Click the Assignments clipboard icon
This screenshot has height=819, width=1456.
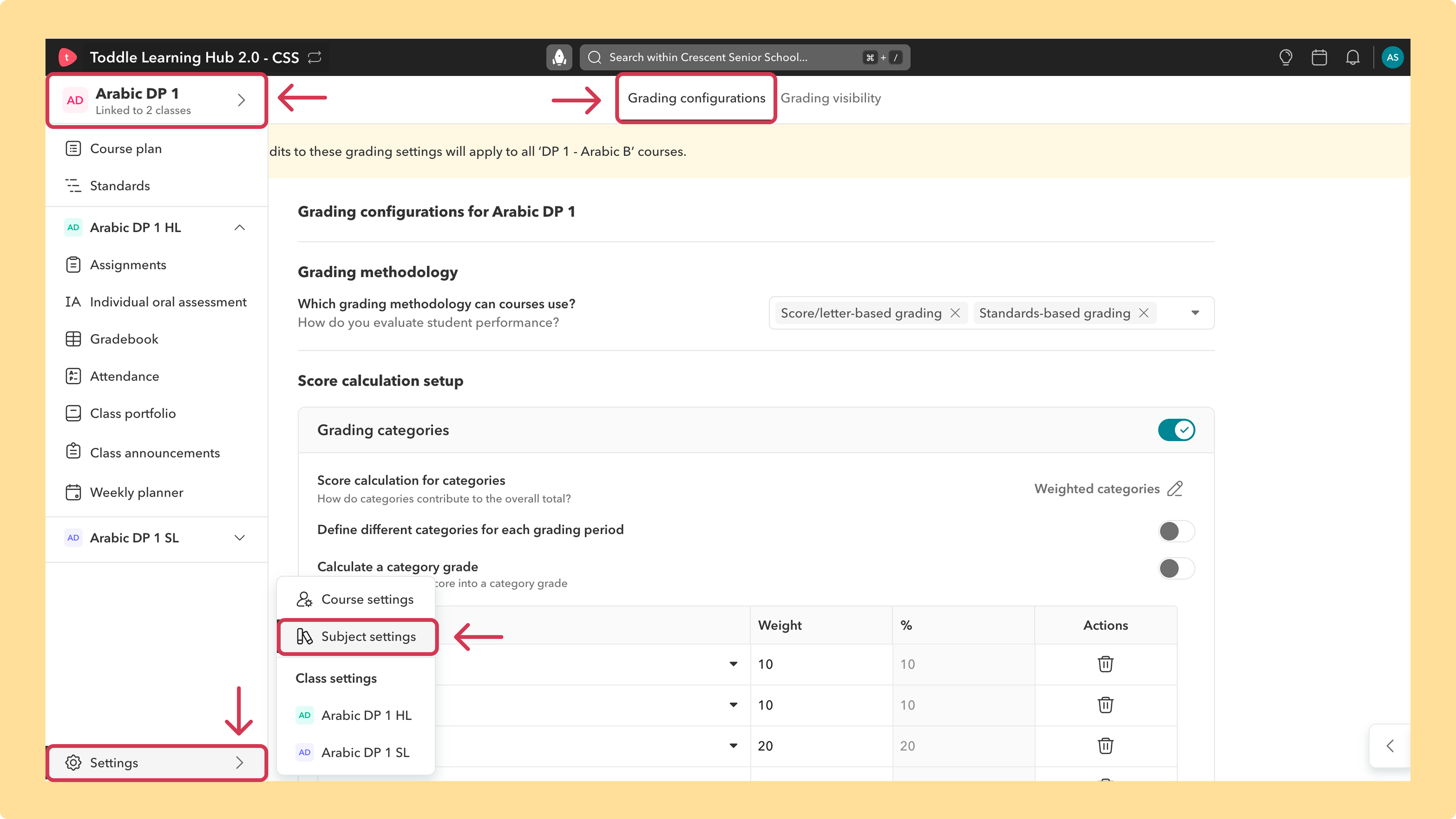tap(73, 264)
